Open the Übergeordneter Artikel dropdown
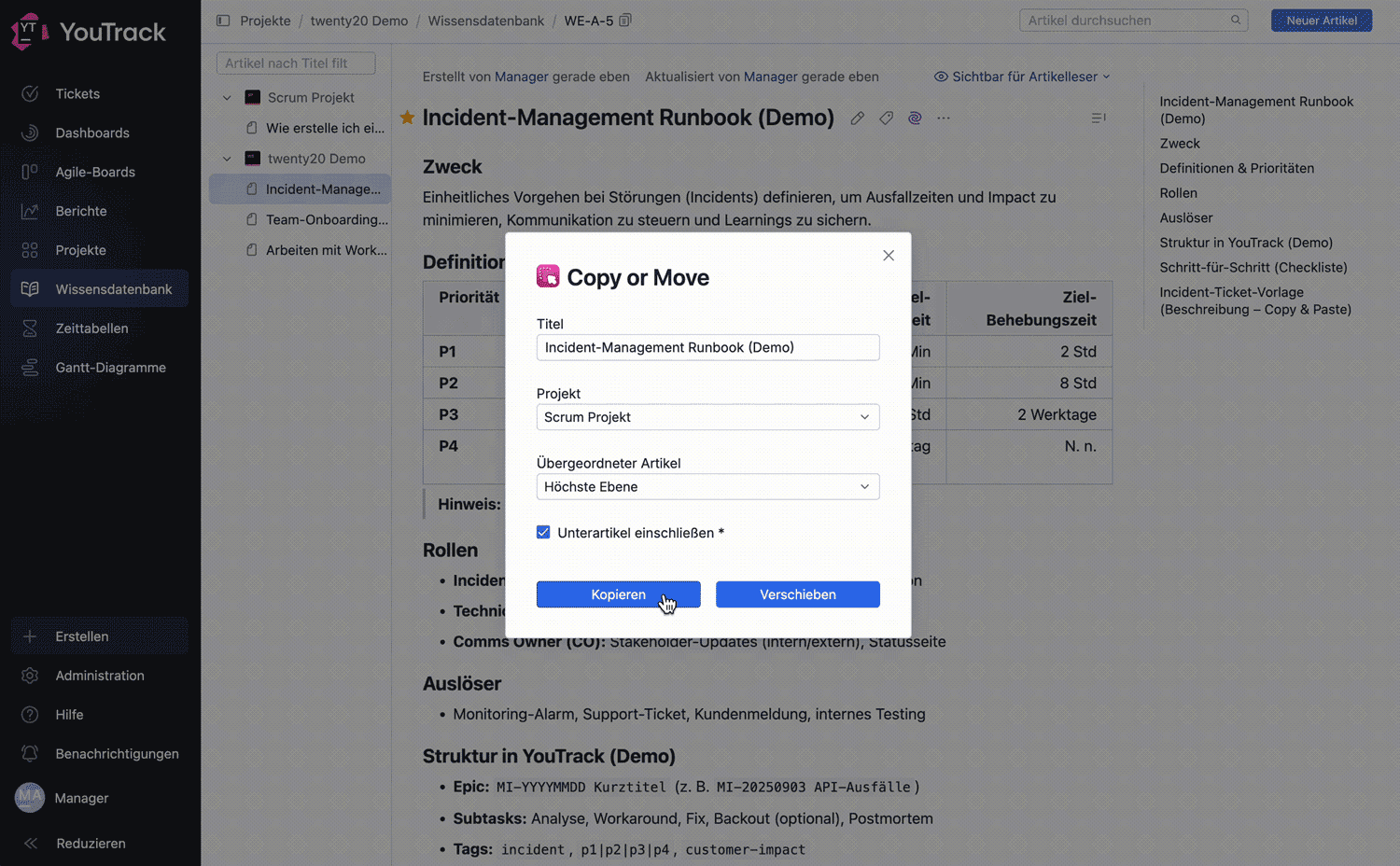 point(707,487)
